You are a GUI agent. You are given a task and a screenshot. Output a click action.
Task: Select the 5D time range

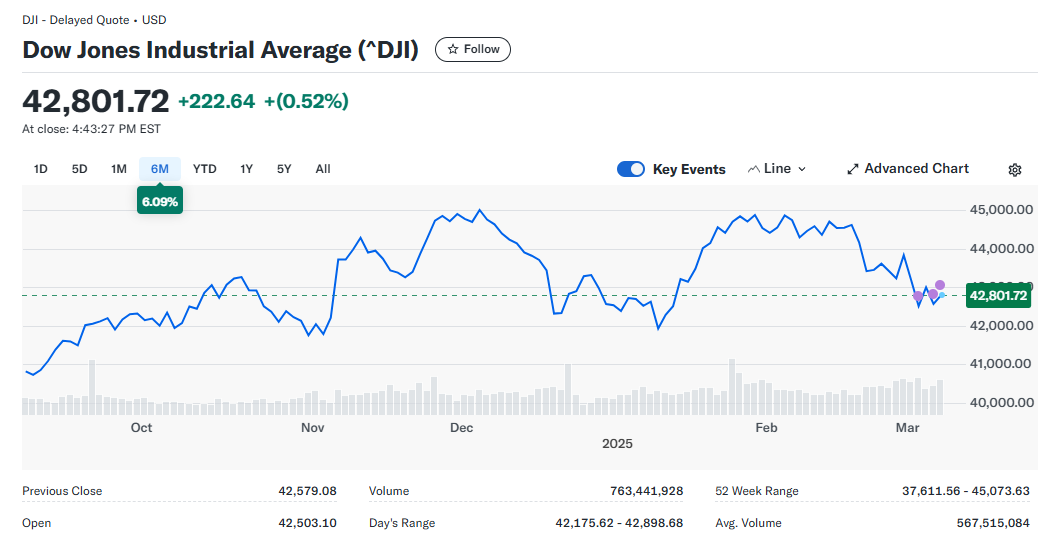point(80,169)
